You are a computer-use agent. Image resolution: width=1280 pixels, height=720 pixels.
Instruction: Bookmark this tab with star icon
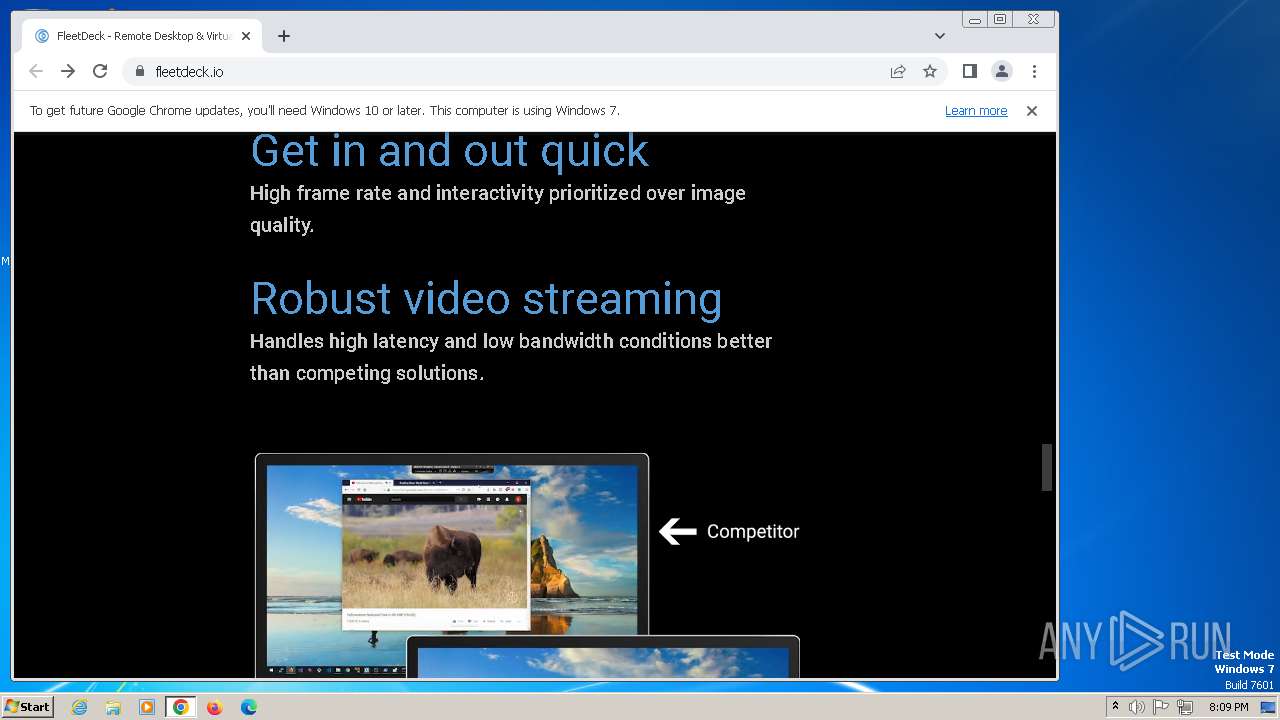pyautogui.click(x=930, y=71)
